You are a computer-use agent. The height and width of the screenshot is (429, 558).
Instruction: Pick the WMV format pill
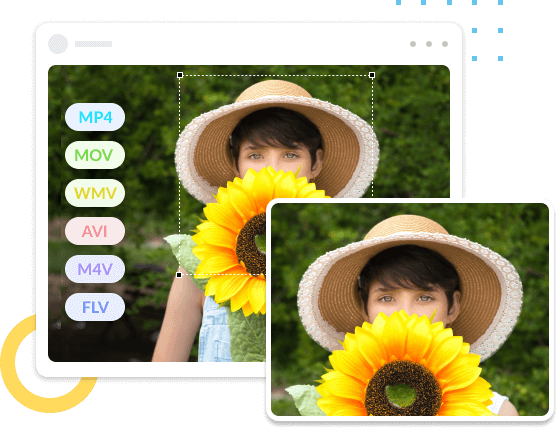95,193
